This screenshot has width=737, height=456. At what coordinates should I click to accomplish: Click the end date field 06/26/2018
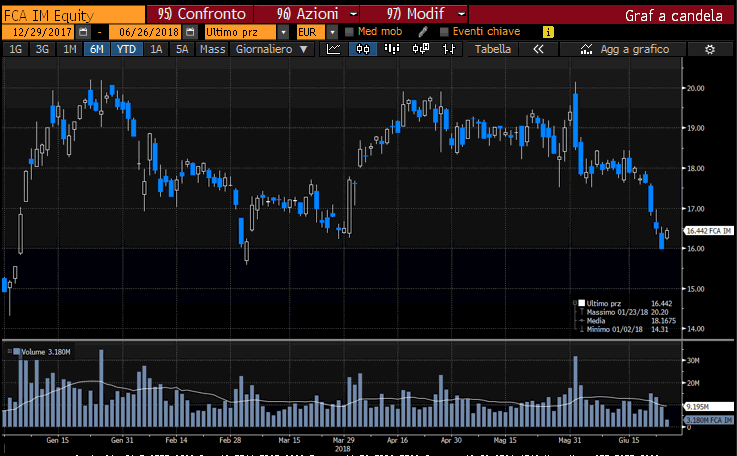pos(145,32)
